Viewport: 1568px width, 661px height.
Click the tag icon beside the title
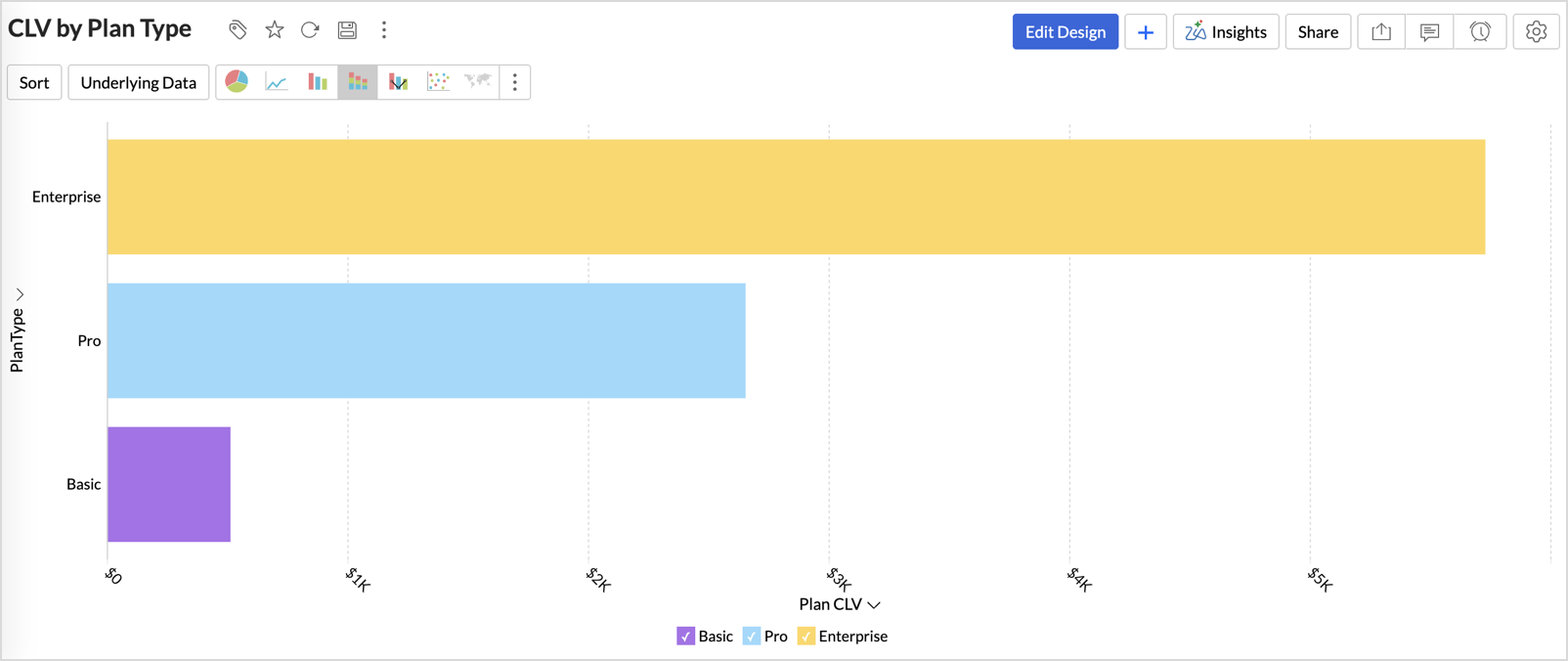(x=238, y=30)
